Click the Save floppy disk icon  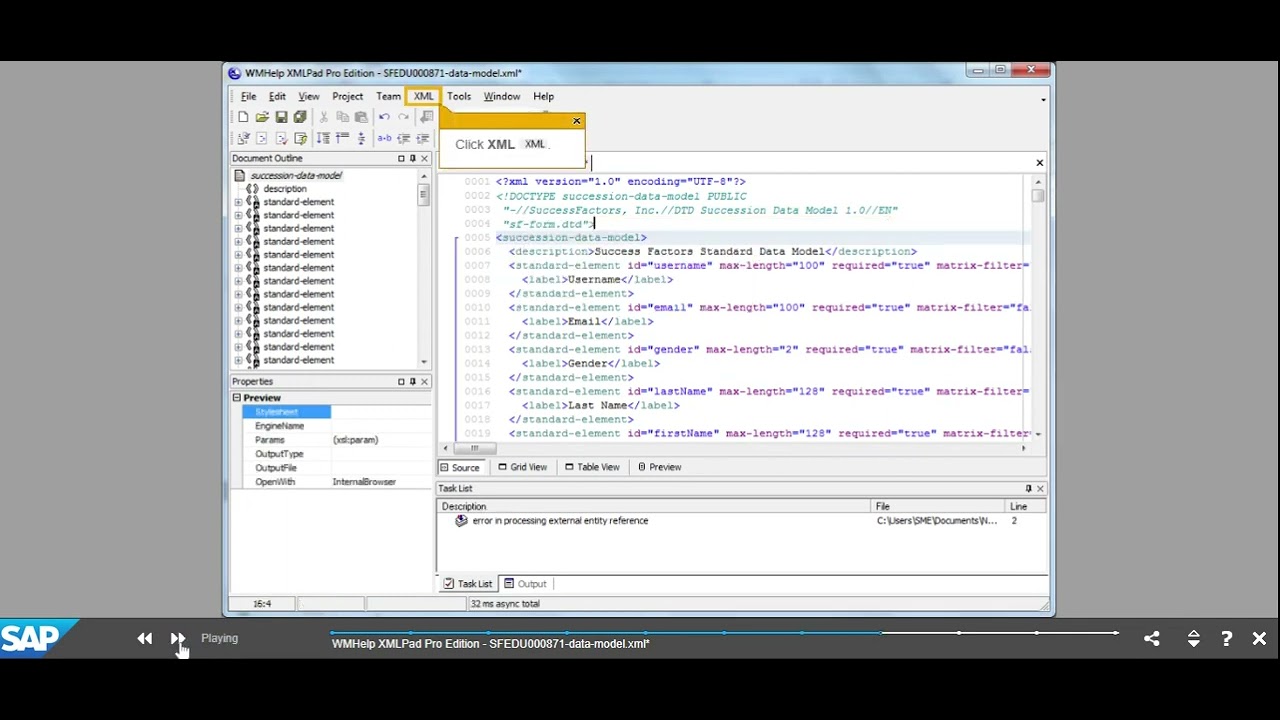pos(281,117)
